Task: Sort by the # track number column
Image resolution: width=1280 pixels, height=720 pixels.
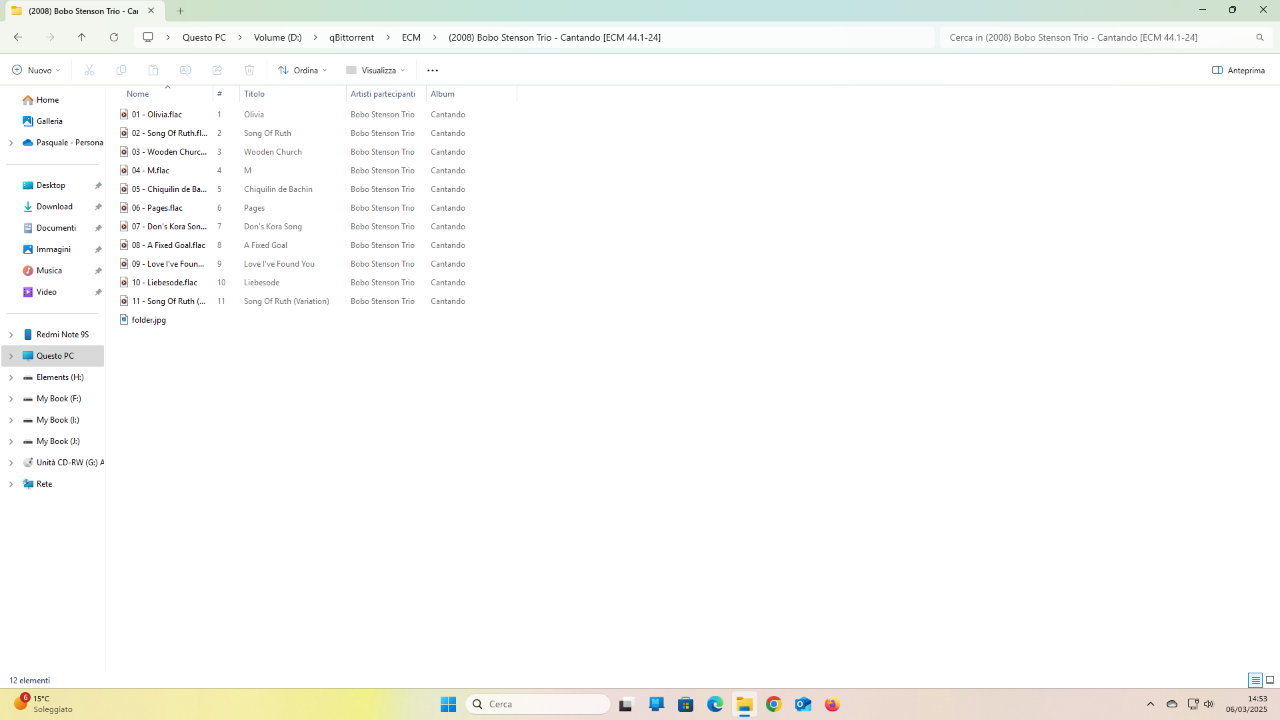Action: coord(225,94)
